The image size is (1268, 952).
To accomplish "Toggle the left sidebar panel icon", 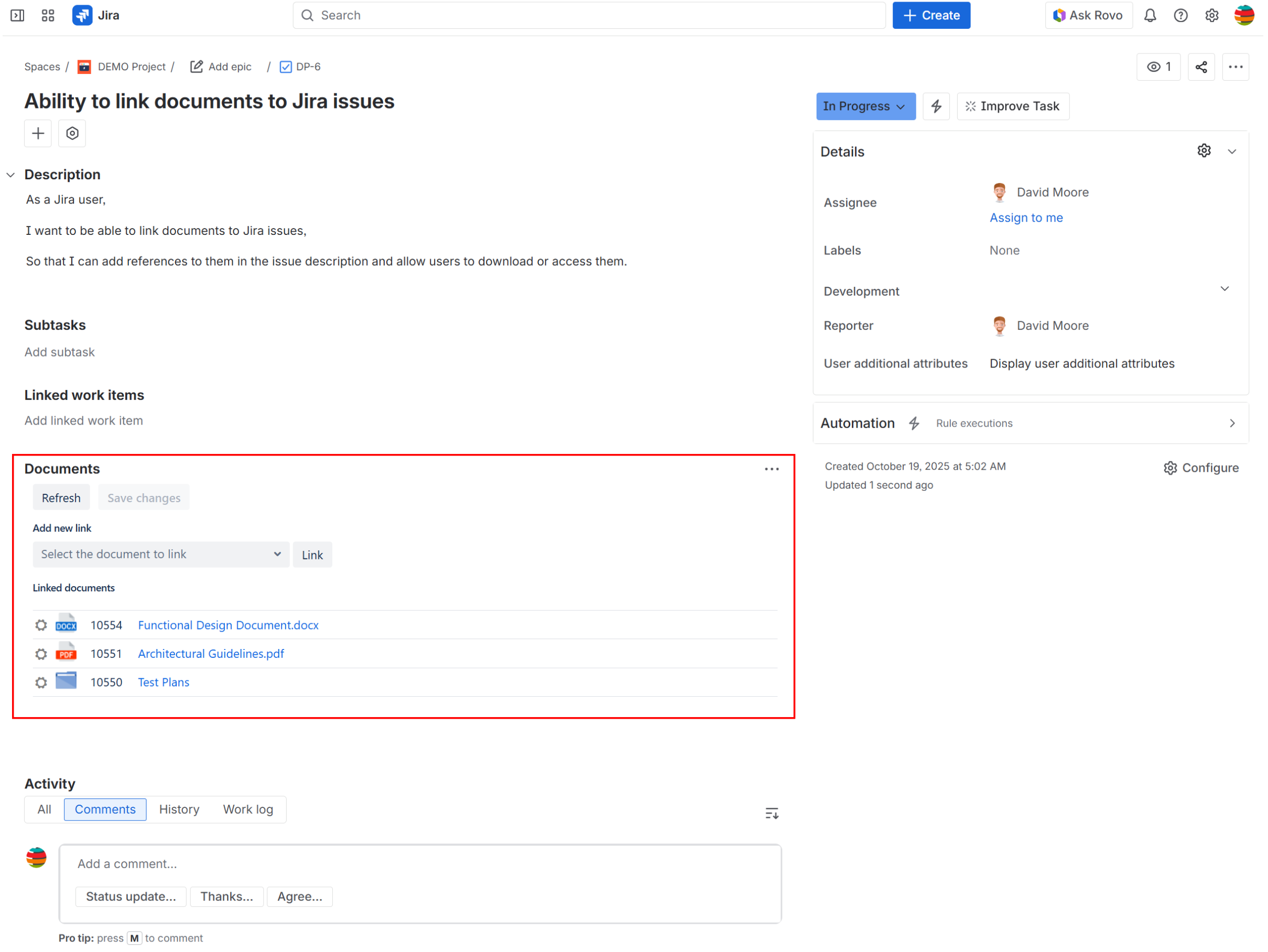I will (x=17, y=16).
